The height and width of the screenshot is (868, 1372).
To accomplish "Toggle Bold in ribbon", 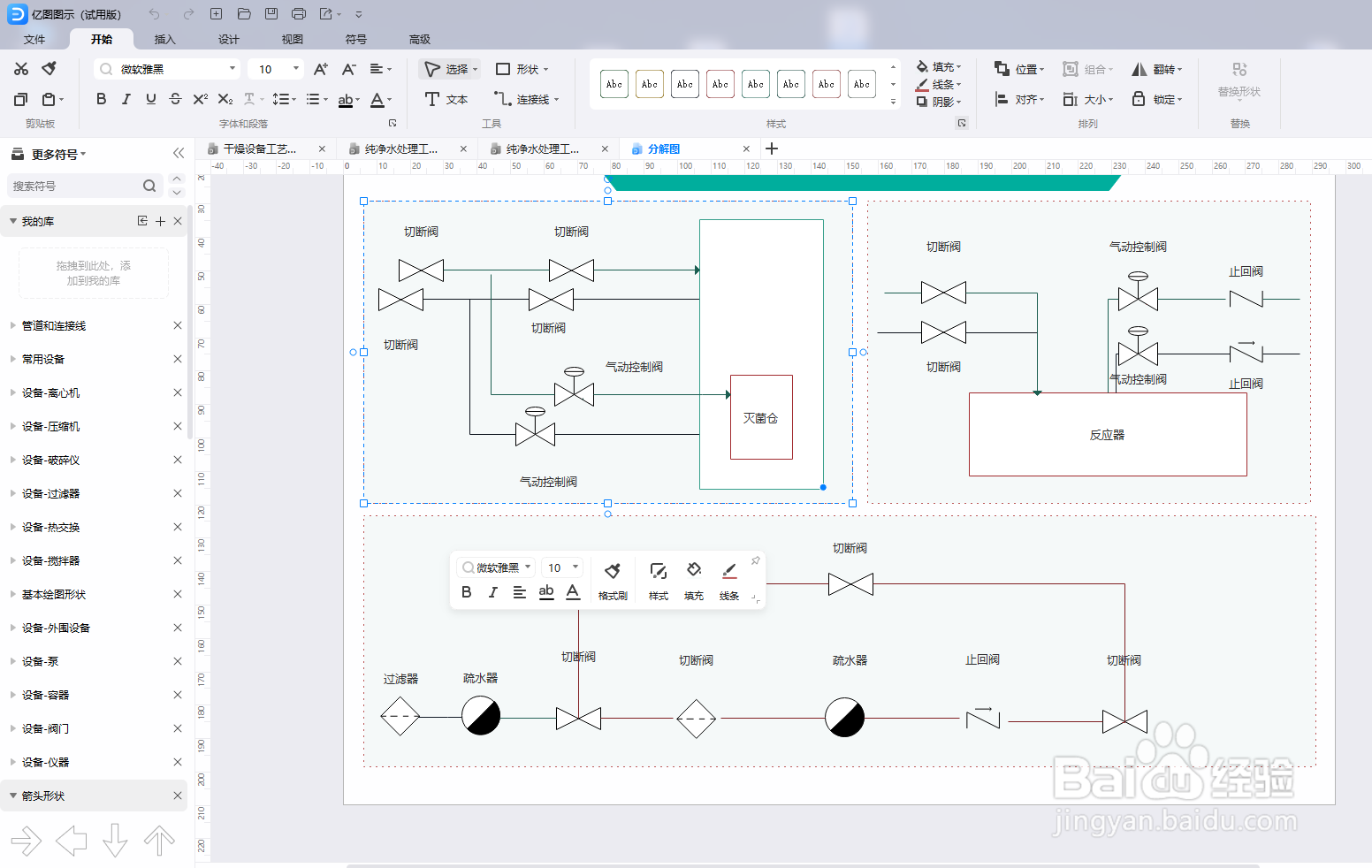I will [x=102, y=99].
